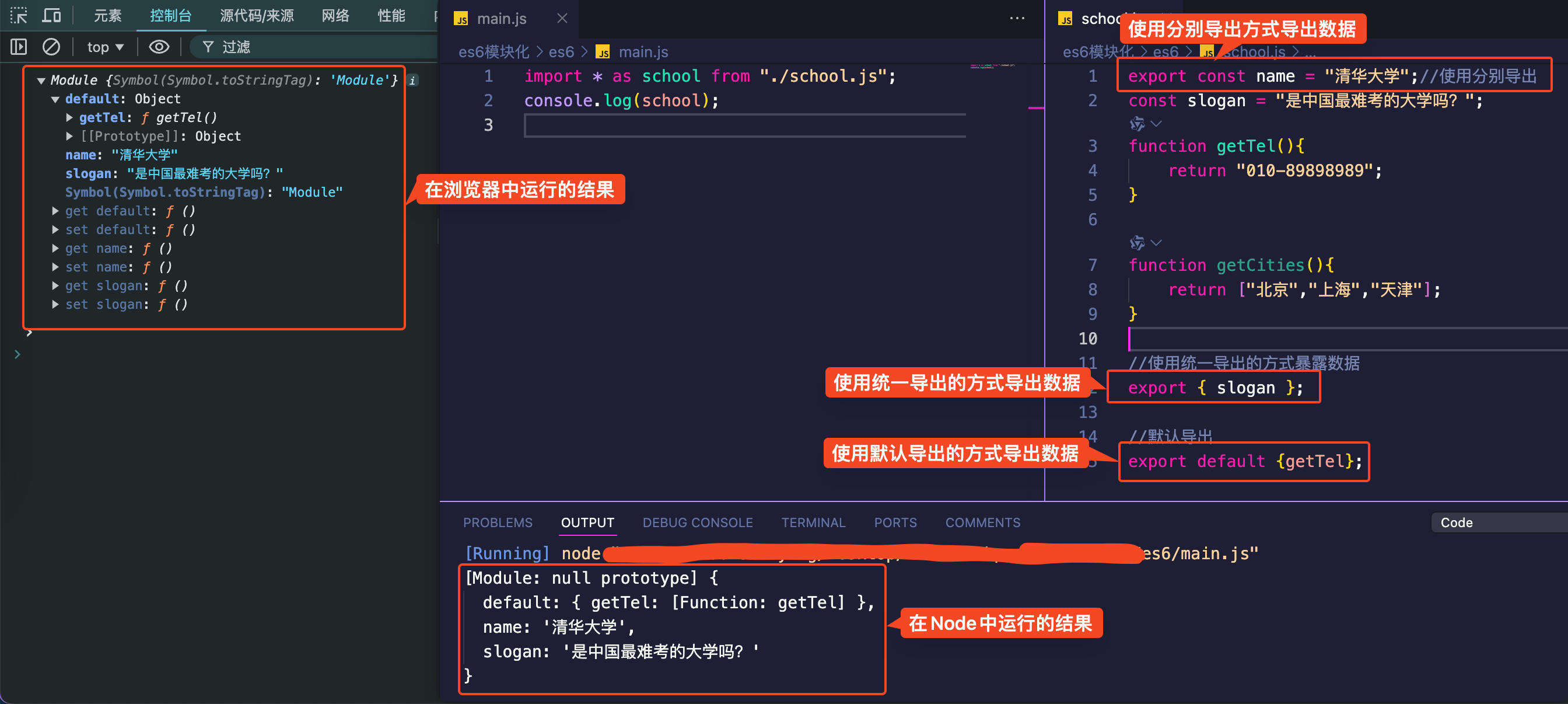Image resolution: width=1568 pixels, height=704 pixels.
Task: Switch to the DEBUG CONSOLE tab
Action: pyautogui.click(x=697, y=522)
